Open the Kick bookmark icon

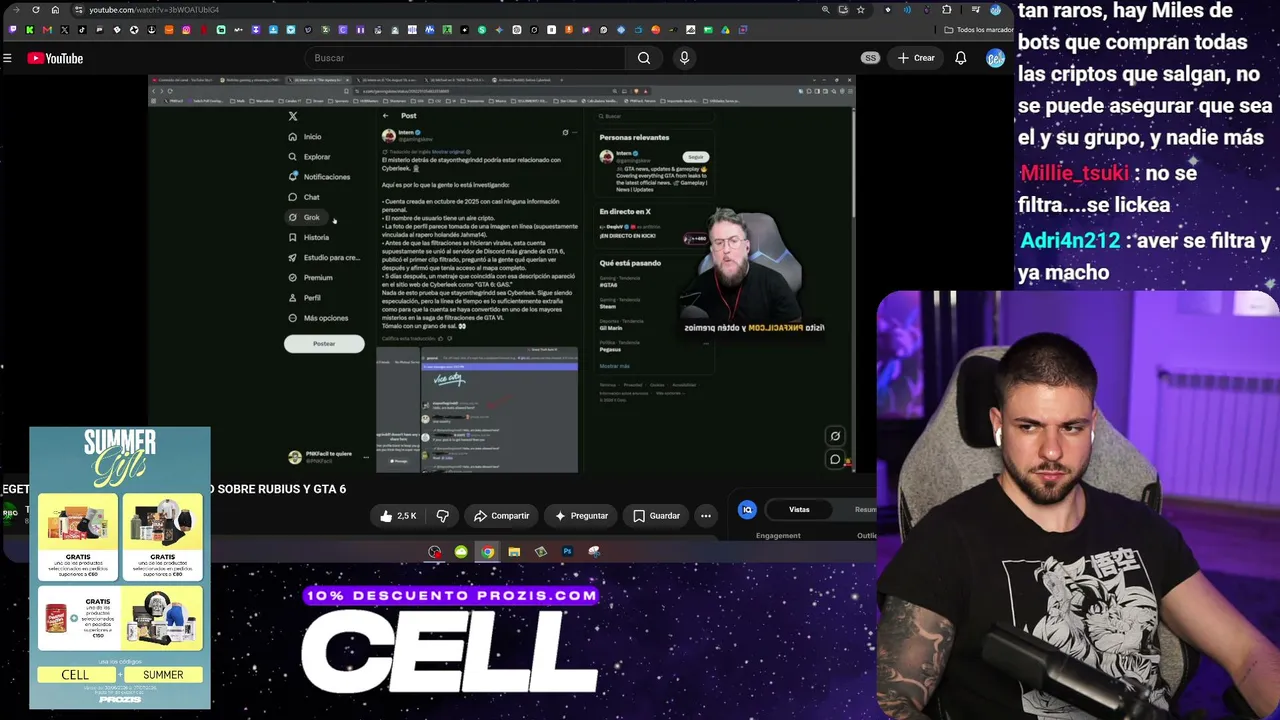30,30
